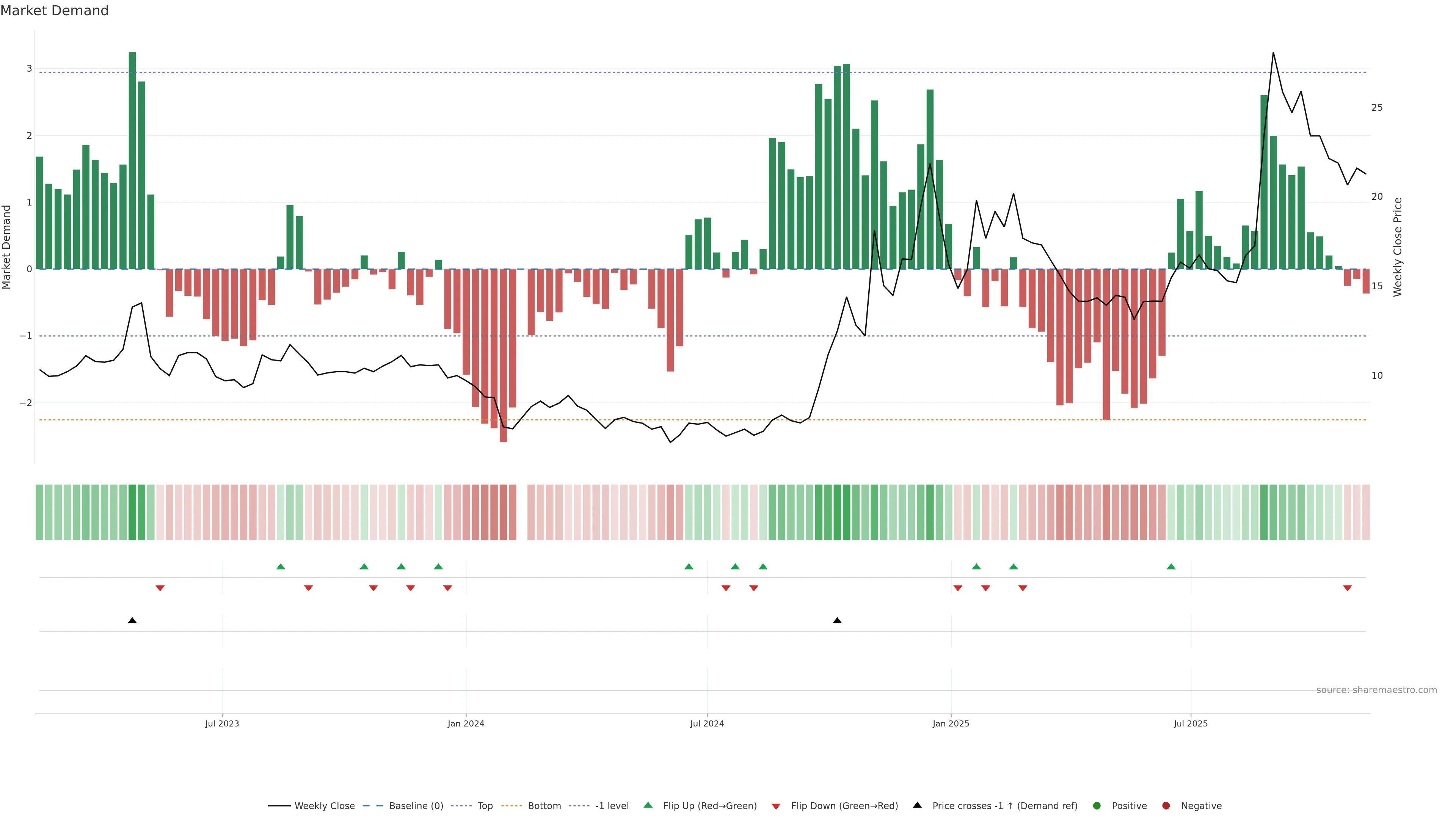Viewport: 1456px width, 819px height.
Task: Select the first black price-cross marker before Jul 2023
Action: [x=132, y=621]
